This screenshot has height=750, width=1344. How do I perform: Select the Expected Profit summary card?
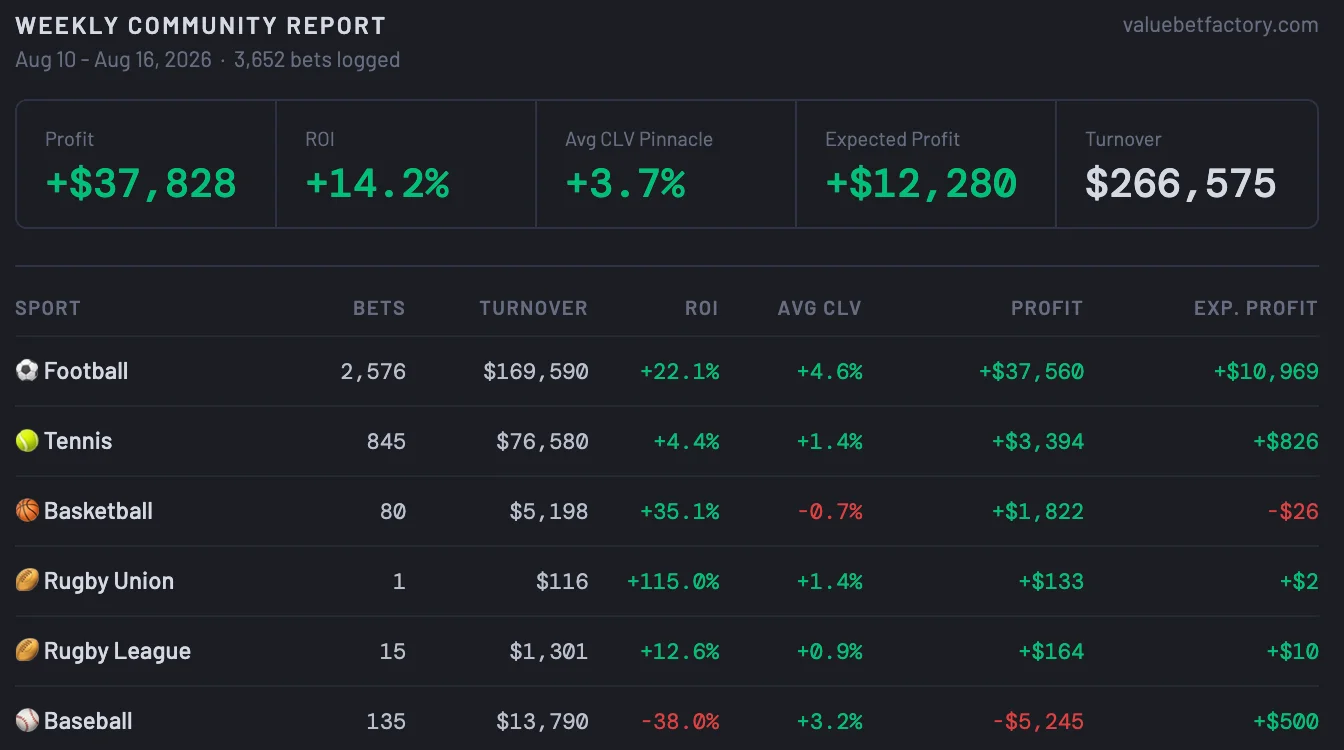pyautogui.click(x=926, y=164)
